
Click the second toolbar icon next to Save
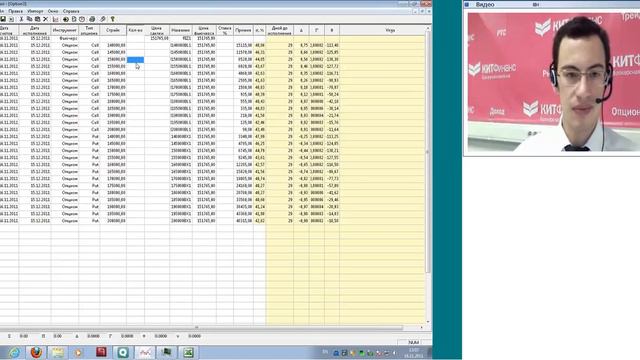click(11, 19)
